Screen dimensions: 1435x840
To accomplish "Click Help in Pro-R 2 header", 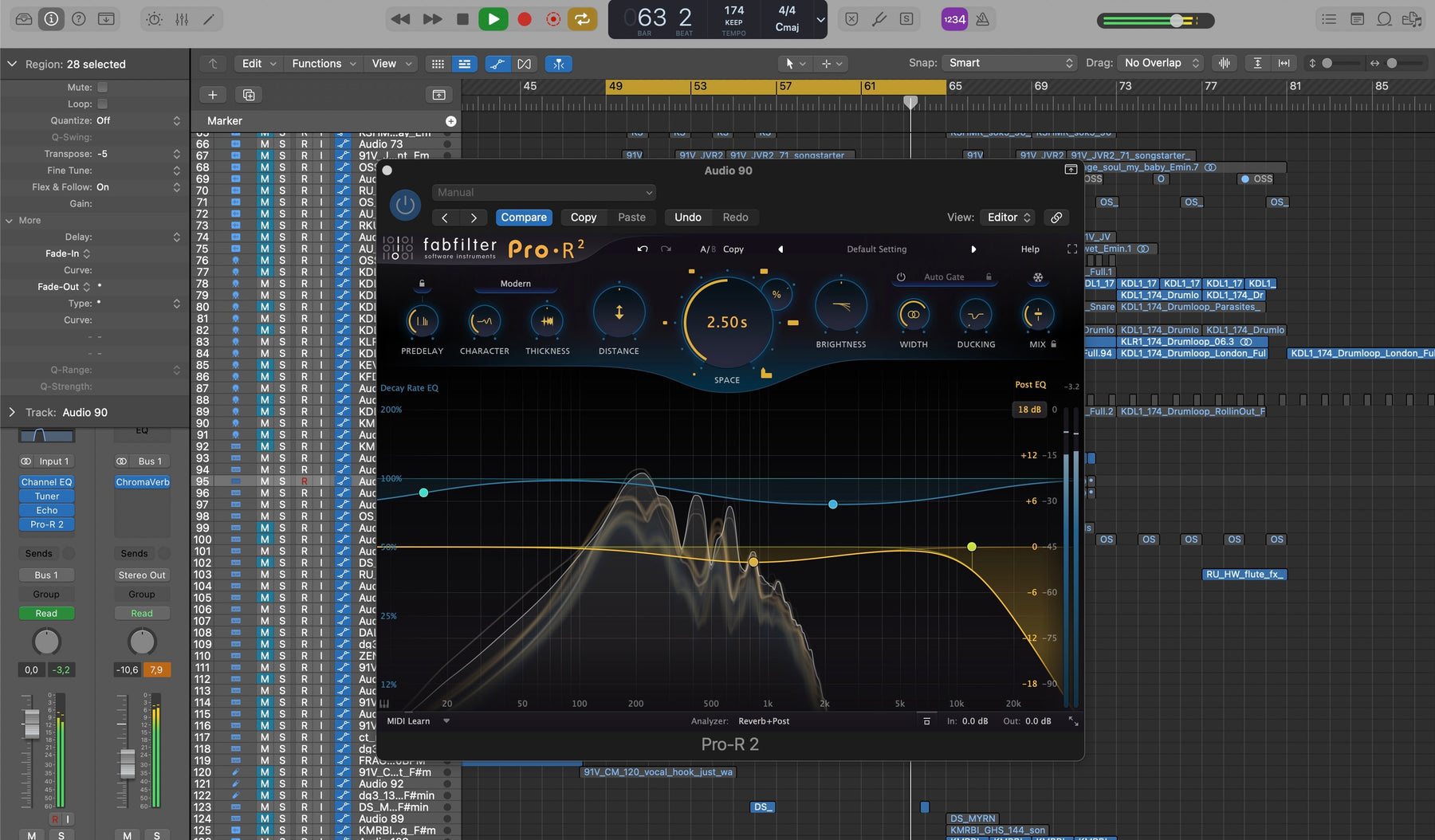I will click(x=1030, y=249).
